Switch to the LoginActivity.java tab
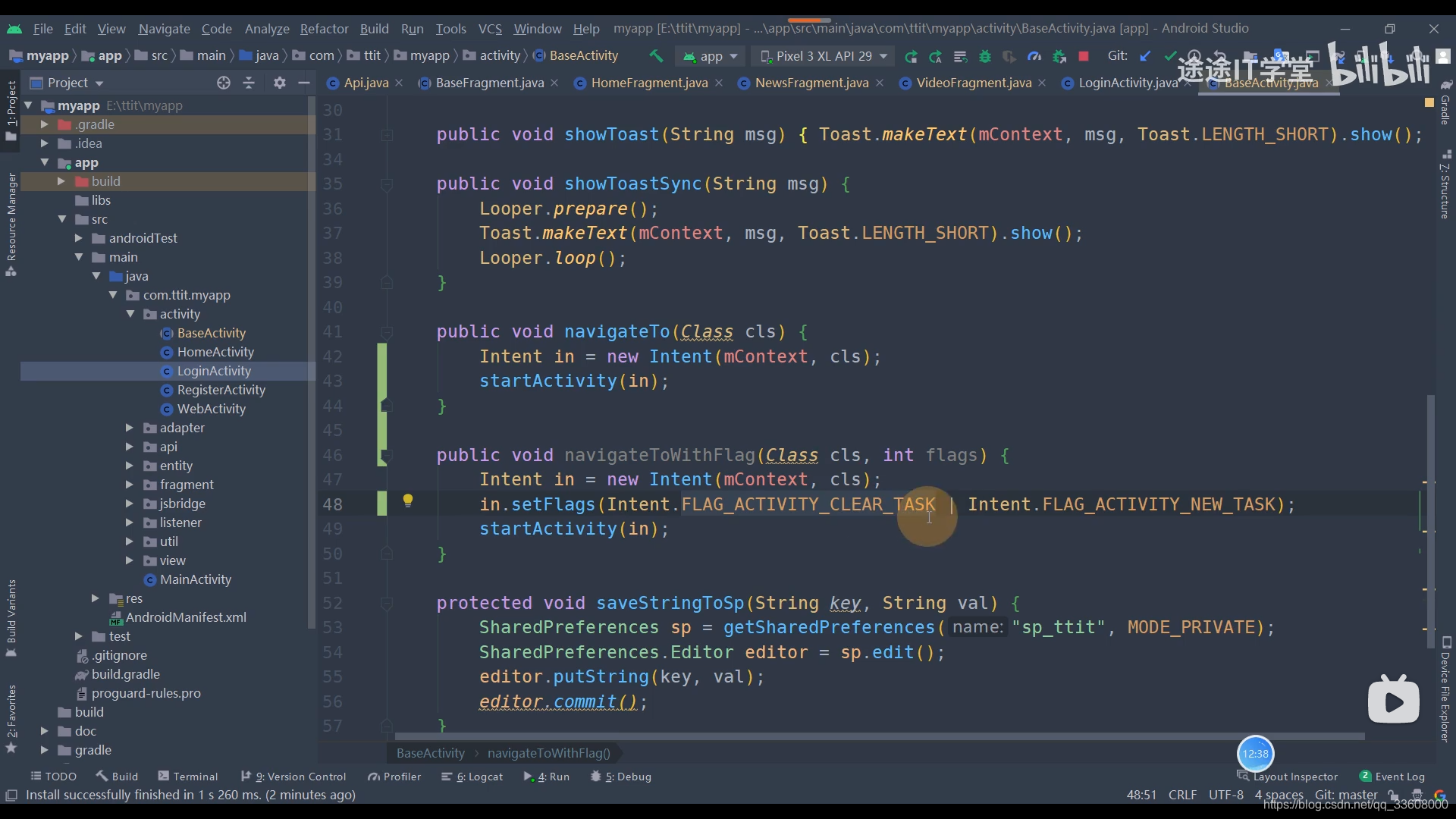Screen dimensions: 1456x819 point(1128,83)
